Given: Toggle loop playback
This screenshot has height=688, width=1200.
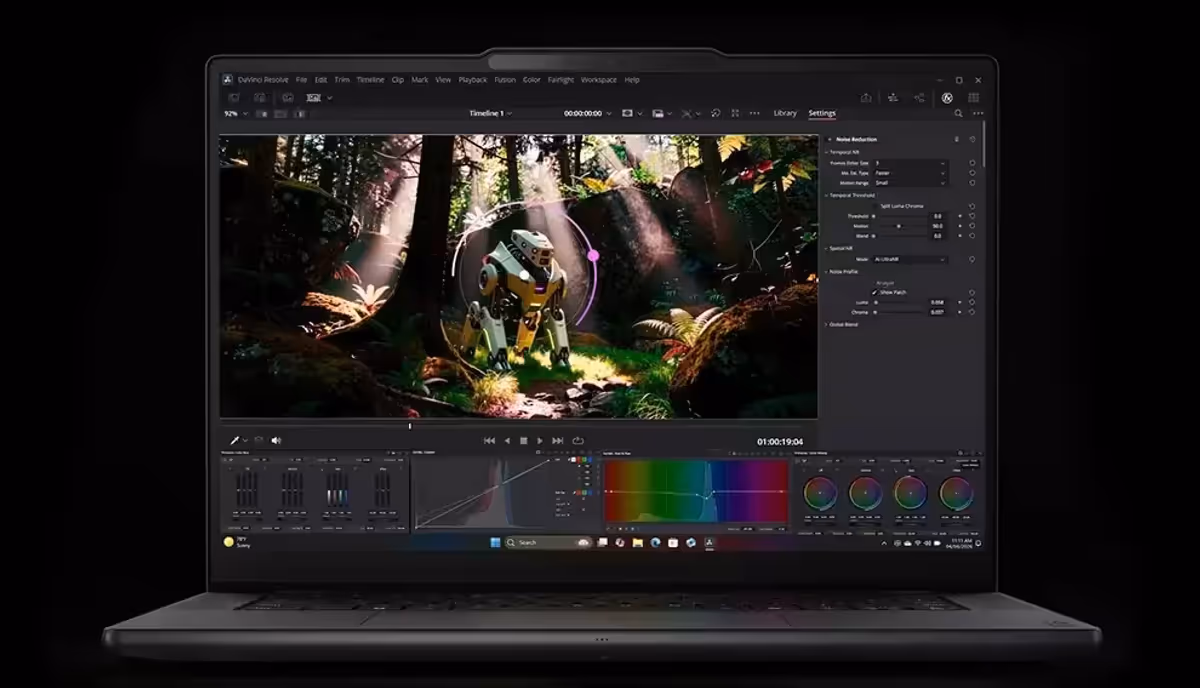Looking at the screenshot, I should [x=578, y=440].
